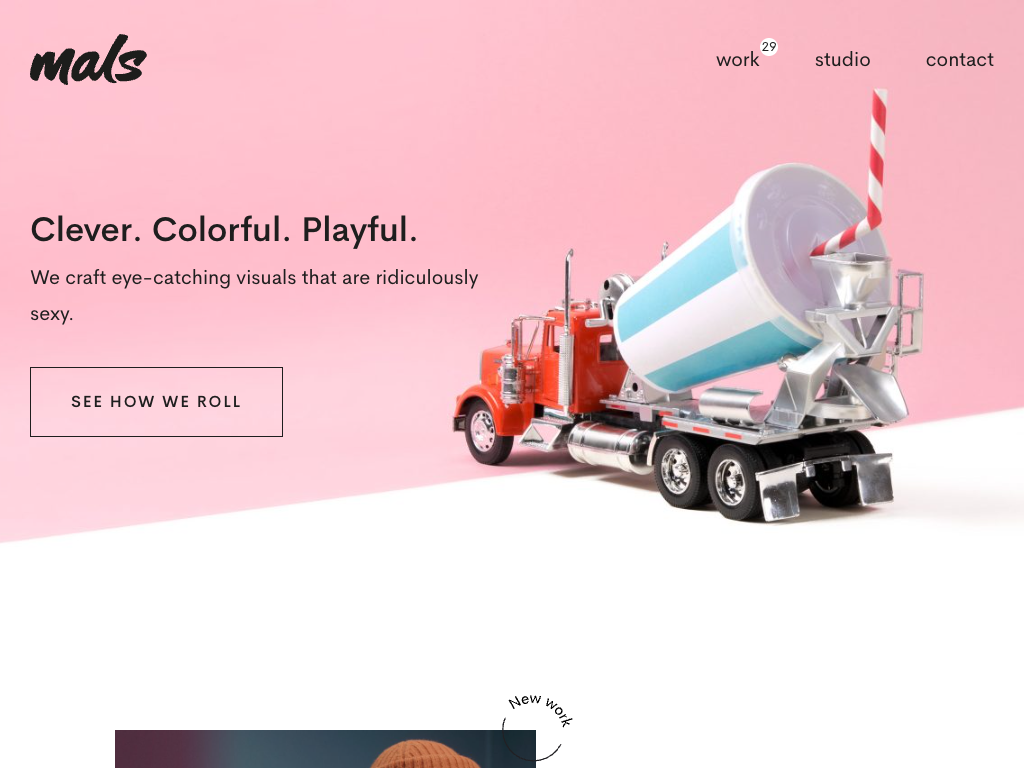Open the work menu item
The image size is (1024, 768).
[737, 60]
